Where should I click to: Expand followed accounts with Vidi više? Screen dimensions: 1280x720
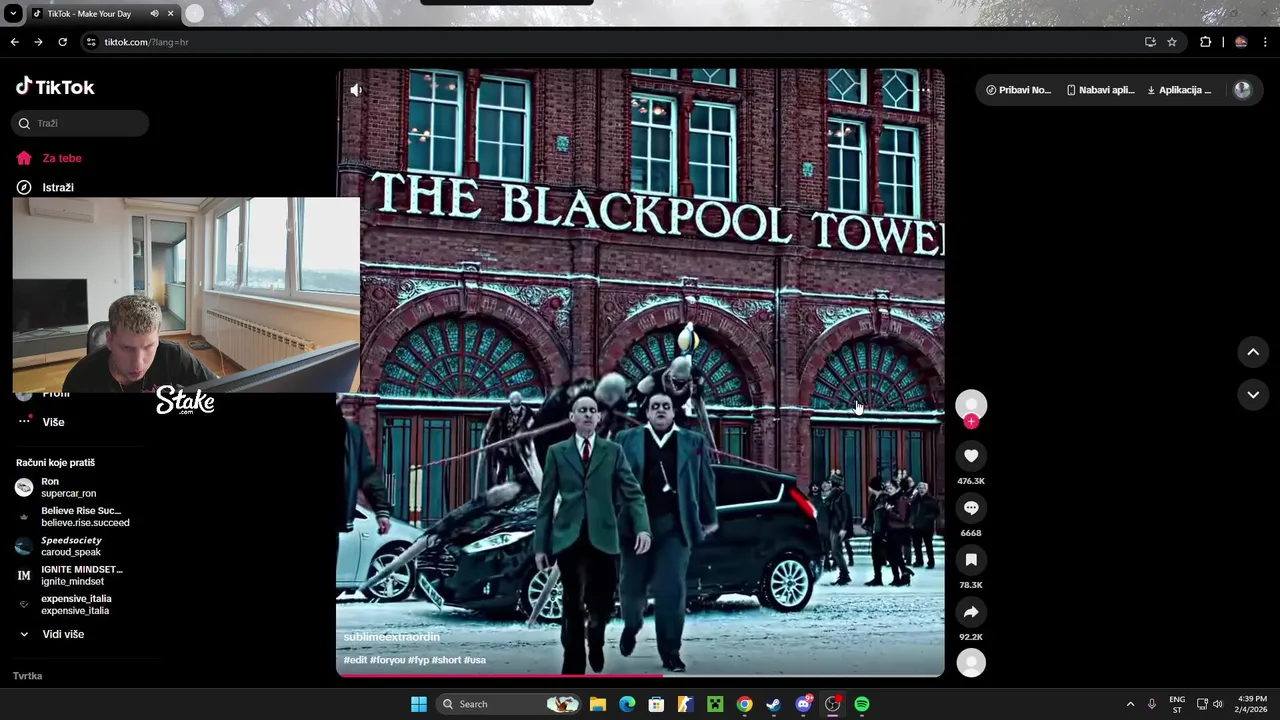[63, 634]
